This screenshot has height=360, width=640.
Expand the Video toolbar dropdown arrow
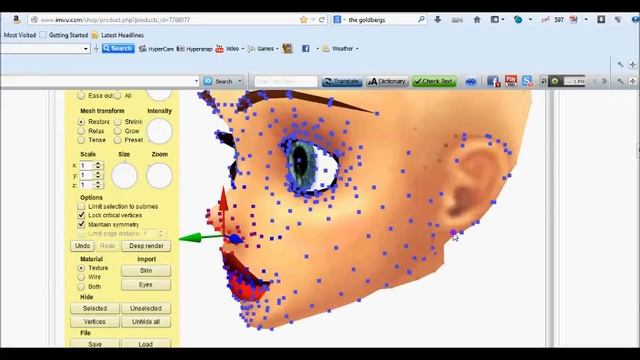coord(242,49)
